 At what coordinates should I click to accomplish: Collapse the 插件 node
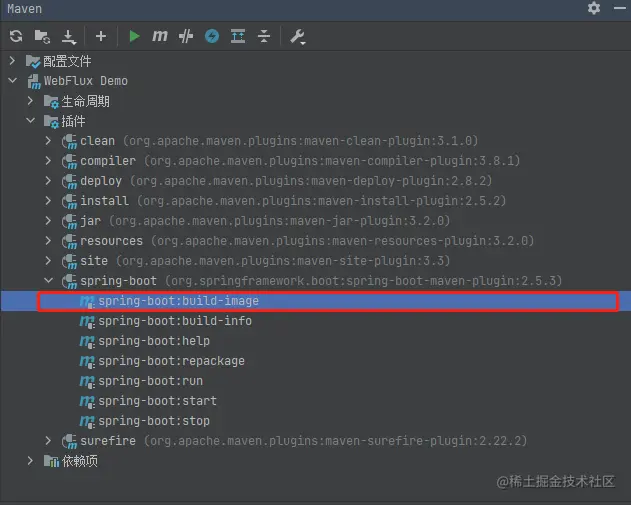coord(31,120)
